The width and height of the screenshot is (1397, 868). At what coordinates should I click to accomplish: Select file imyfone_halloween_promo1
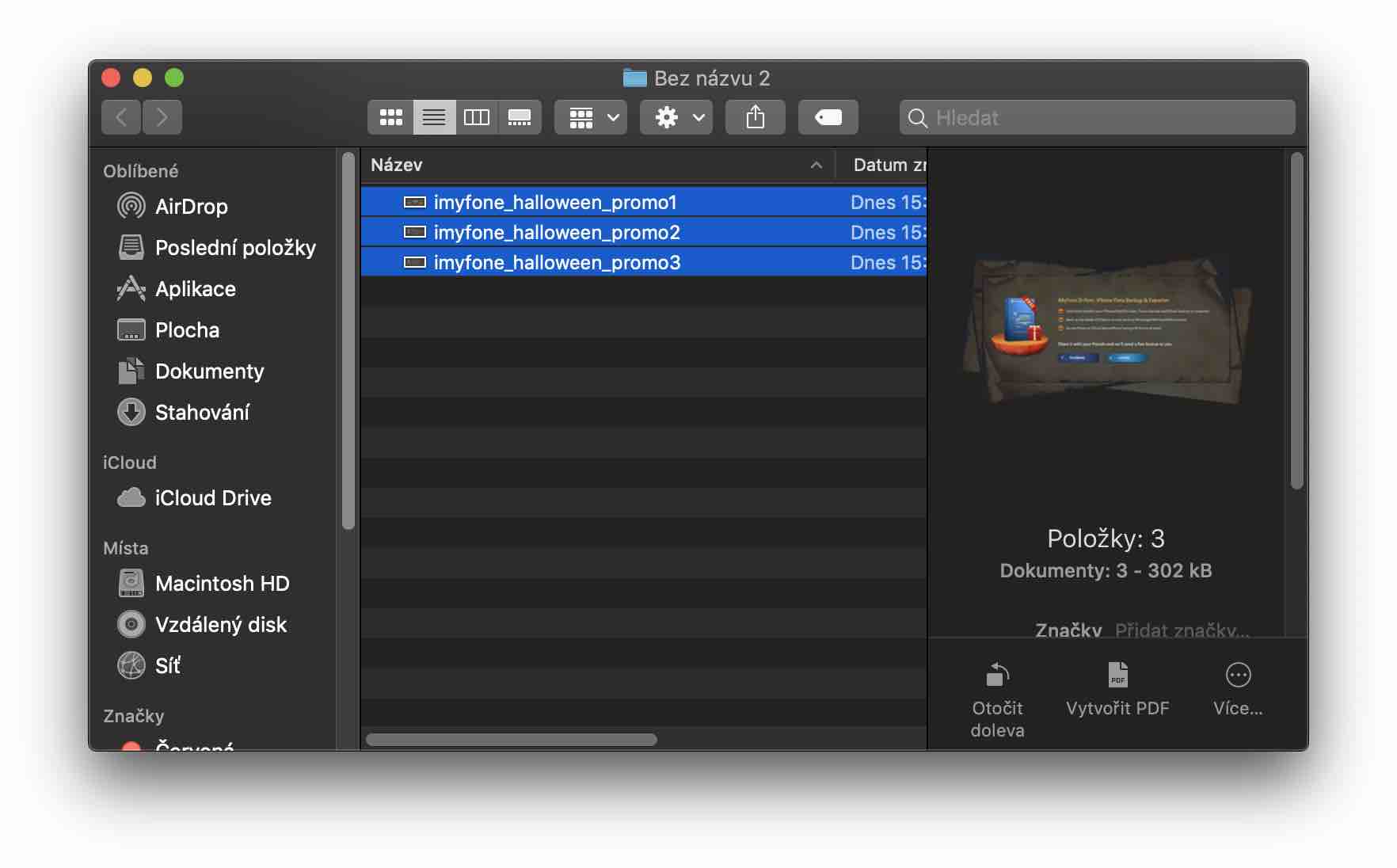[x=644, y=202]
